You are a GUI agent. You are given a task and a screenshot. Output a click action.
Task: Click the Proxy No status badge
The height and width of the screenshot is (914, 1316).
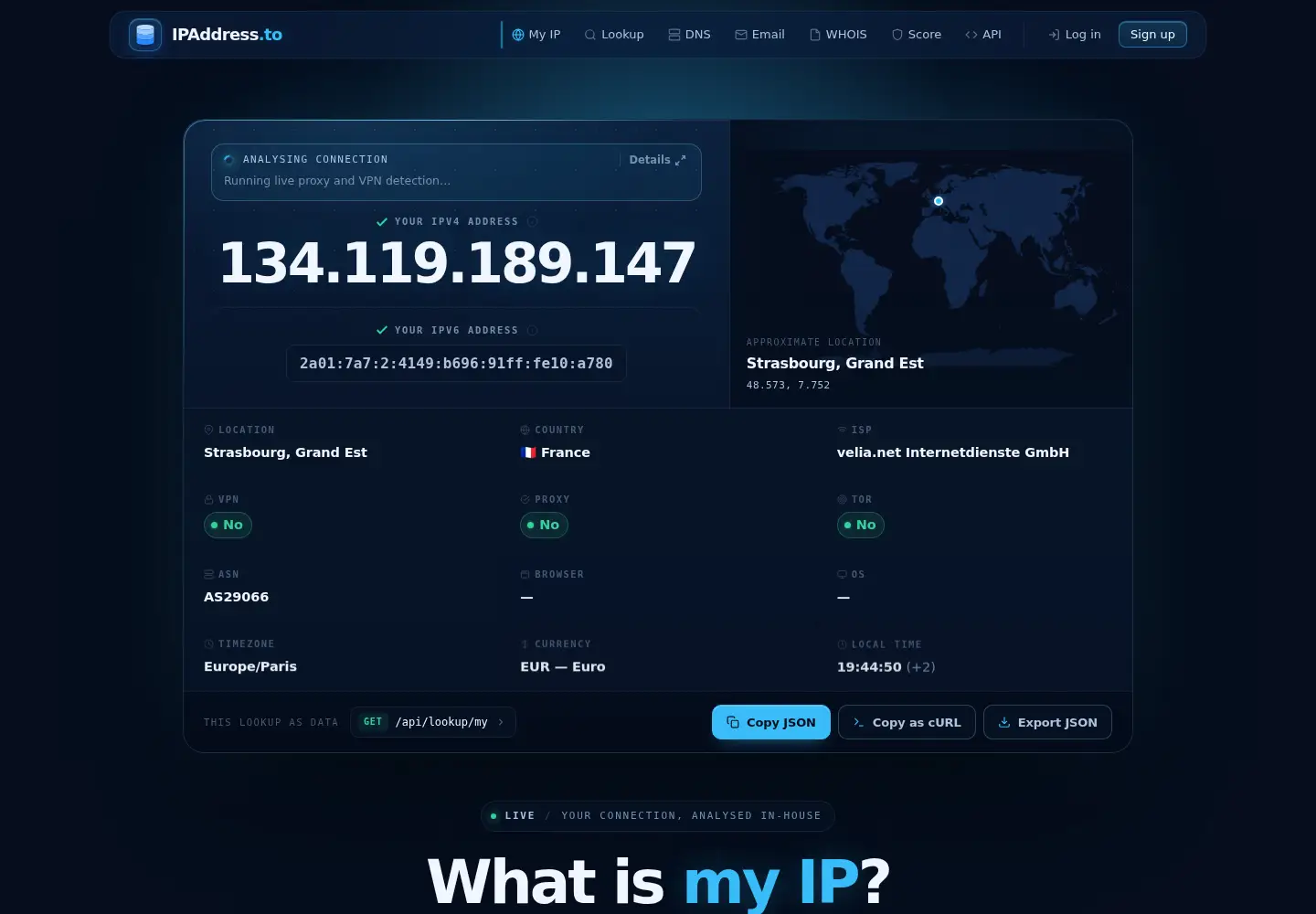(544, 525)
